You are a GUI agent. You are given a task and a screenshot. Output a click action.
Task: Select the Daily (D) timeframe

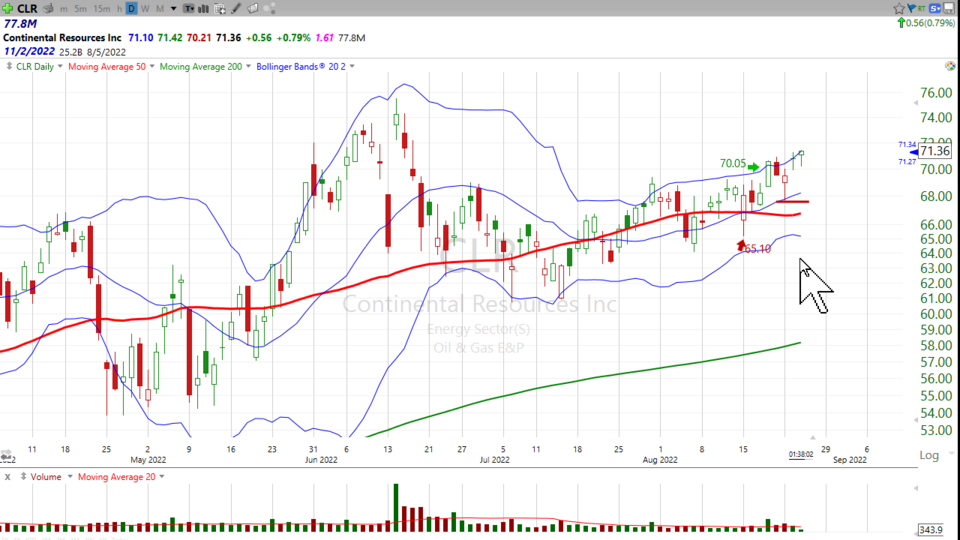131,9
